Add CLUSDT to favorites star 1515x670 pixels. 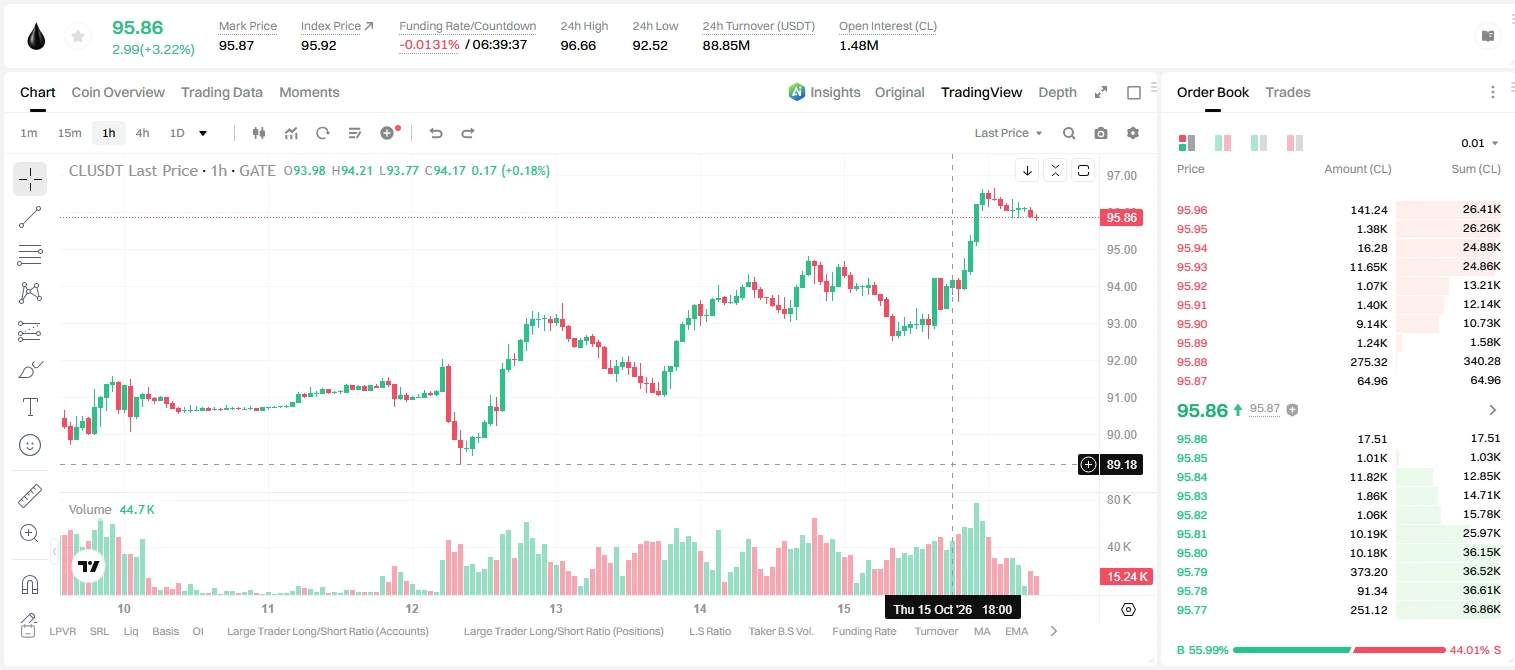coord(77,37)
